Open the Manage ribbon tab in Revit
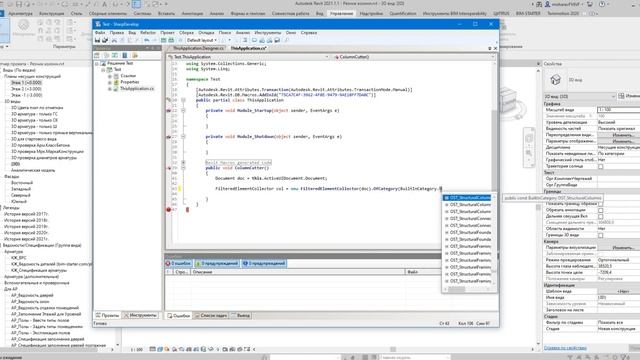This screenshot has width=640, height=360. tap(341, 13)
